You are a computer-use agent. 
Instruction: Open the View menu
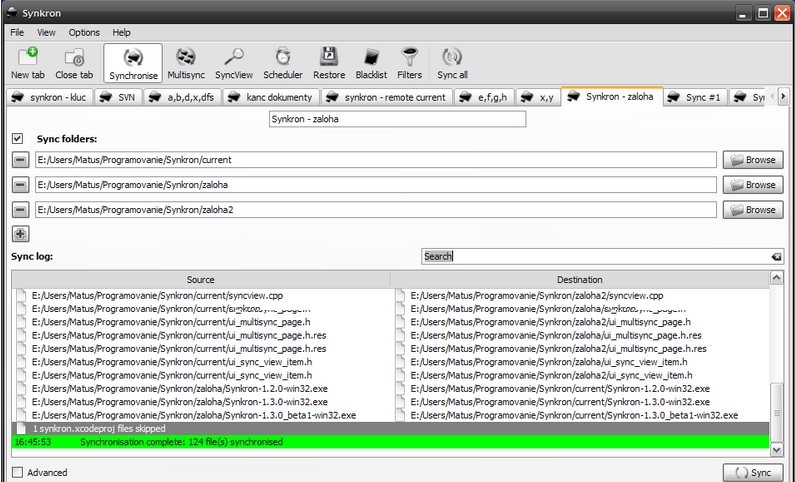point(46,32)
